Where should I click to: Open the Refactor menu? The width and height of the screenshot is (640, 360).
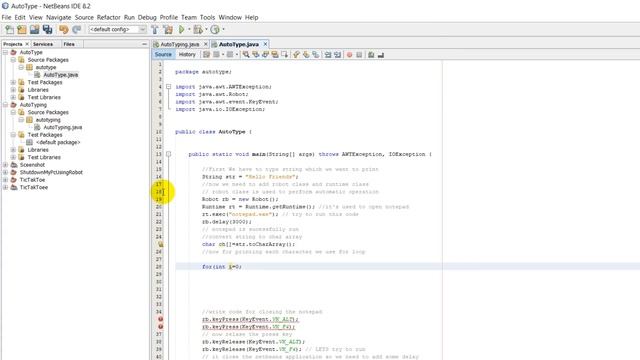click(x=109, y=18)
